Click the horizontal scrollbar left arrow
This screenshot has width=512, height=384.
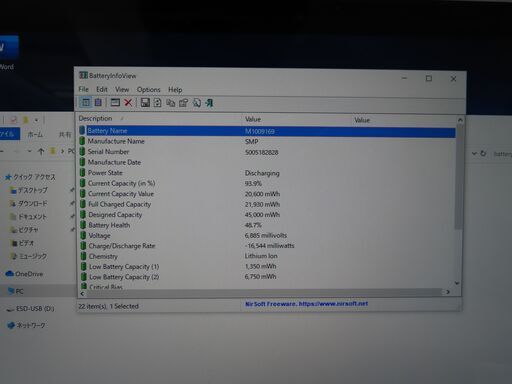(82, 293)
